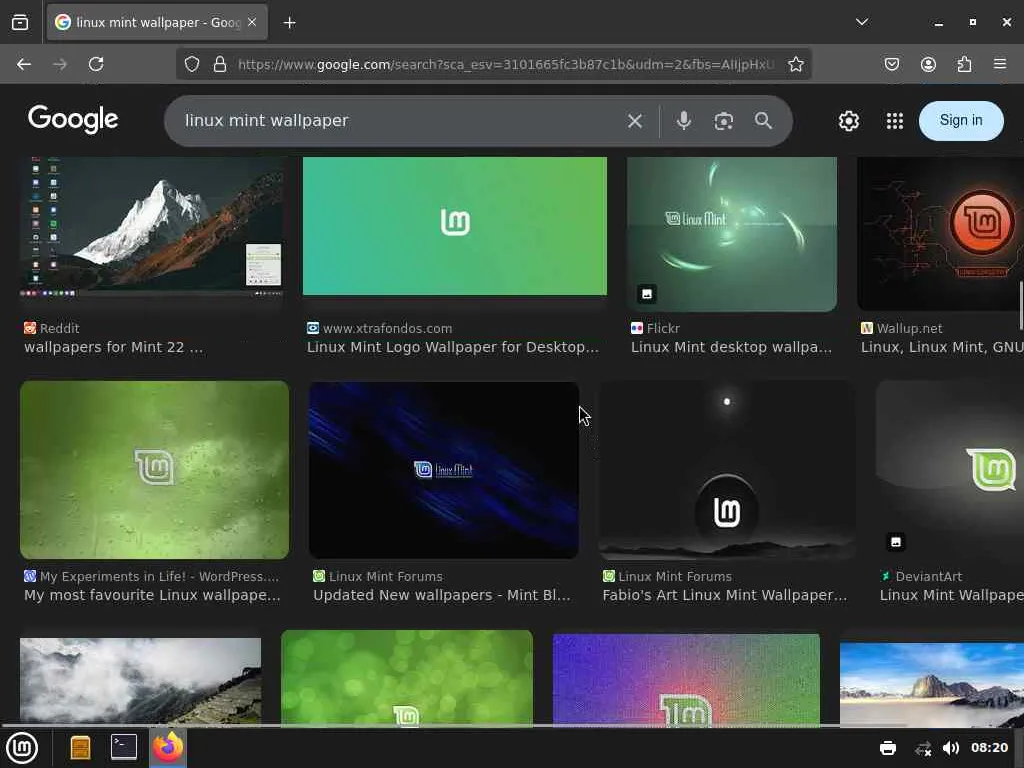Clear the search query with X
The height and width of the screenshot is (768, 1024).
coord(635,121)
